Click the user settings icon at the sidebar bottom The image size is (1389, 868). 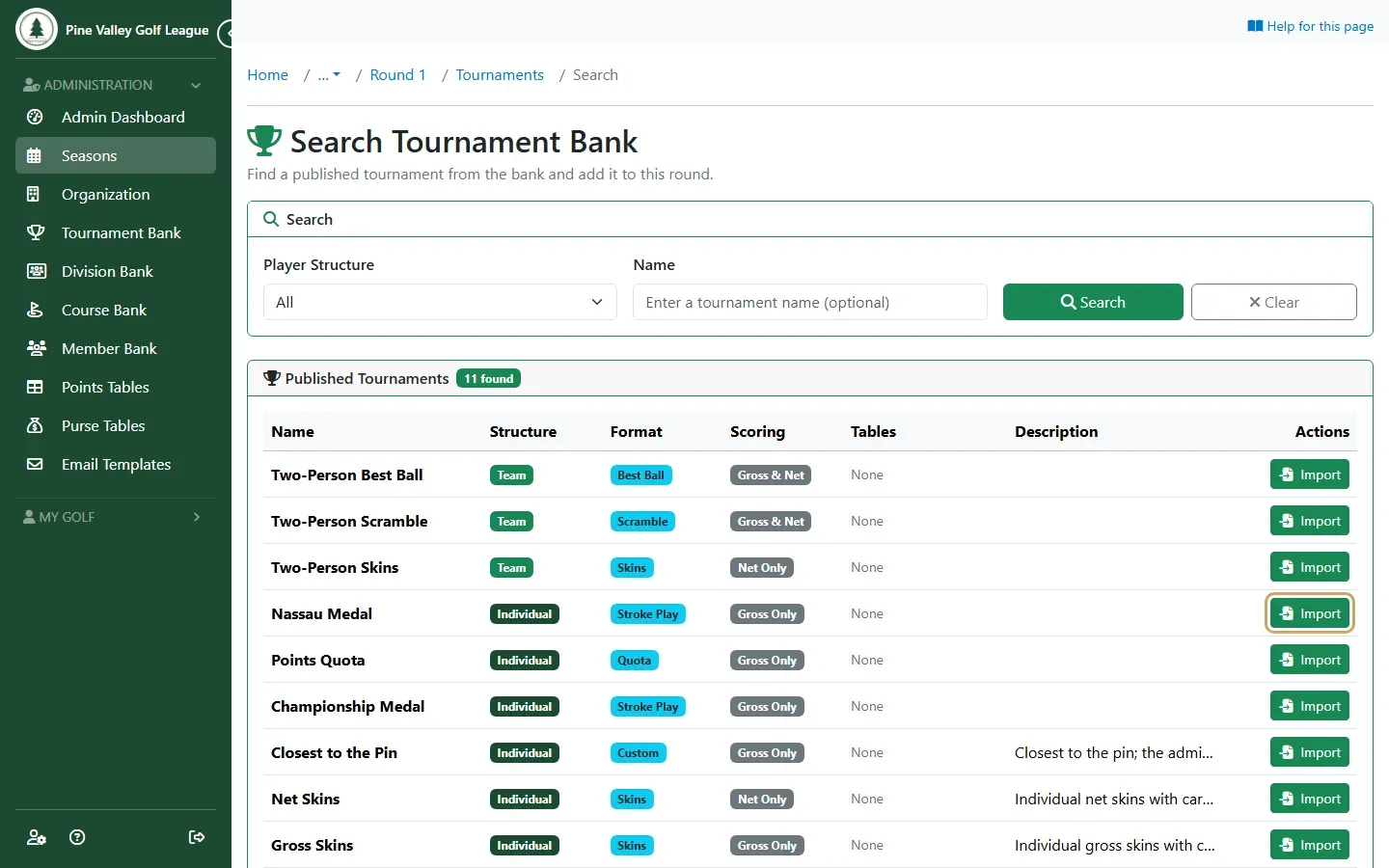click(x=37, y=837)
